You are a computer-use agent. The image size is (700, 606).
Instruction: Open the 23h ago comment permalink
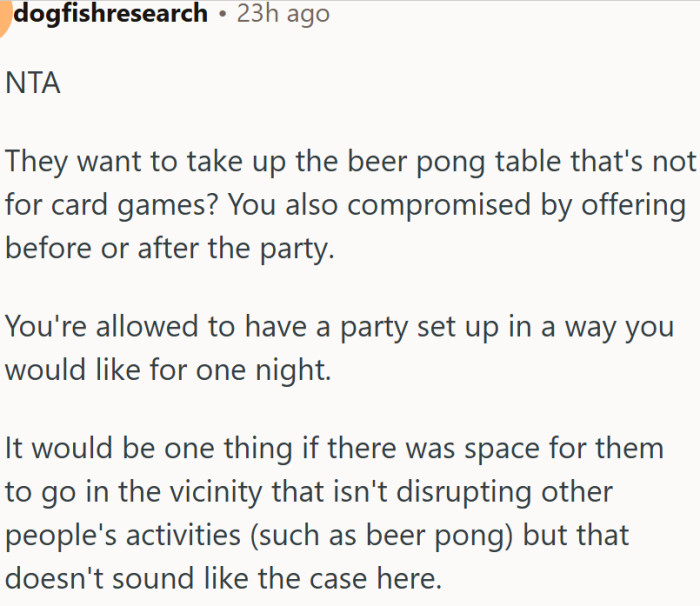283,13
